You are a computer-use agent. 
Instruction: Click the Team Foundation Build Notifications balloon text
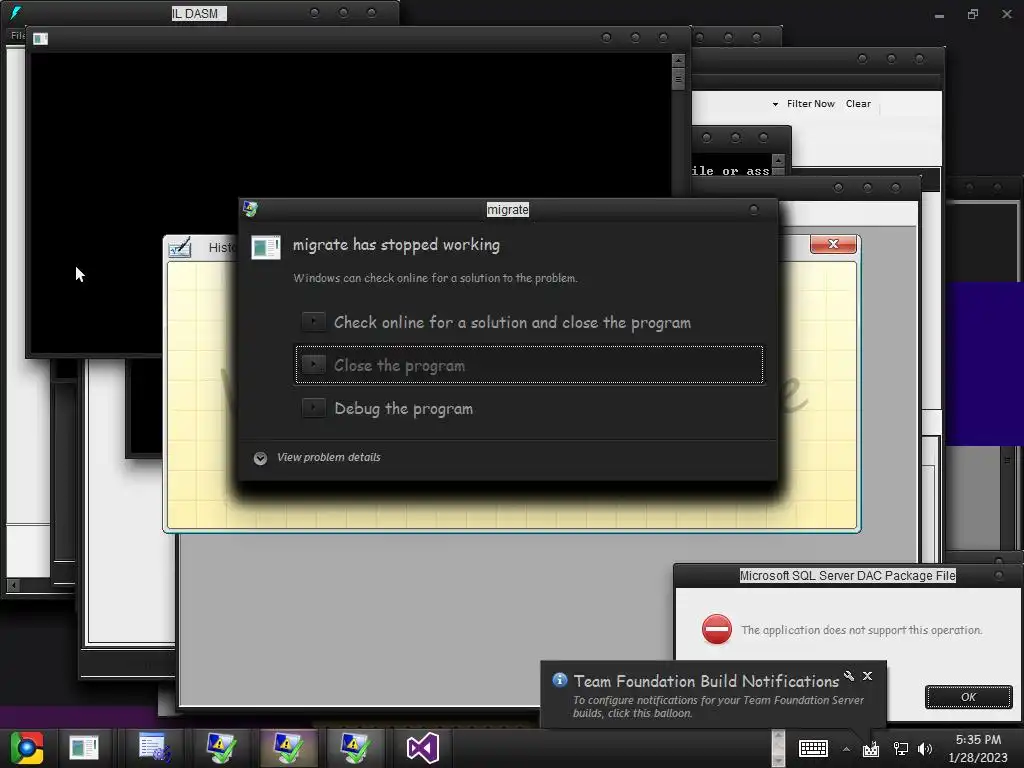pyautogui.click(x=718, y=707)
